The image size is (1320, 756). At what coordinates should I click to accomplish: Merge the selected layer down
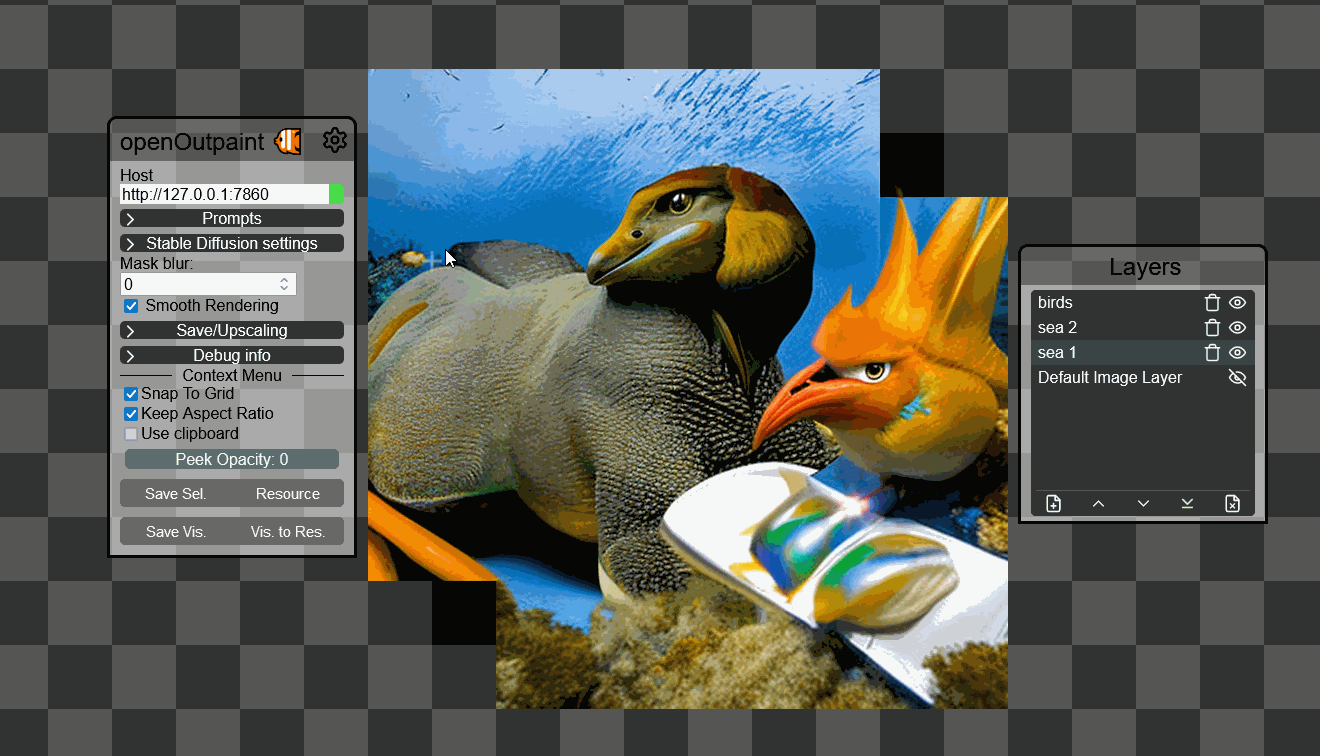1187,504
